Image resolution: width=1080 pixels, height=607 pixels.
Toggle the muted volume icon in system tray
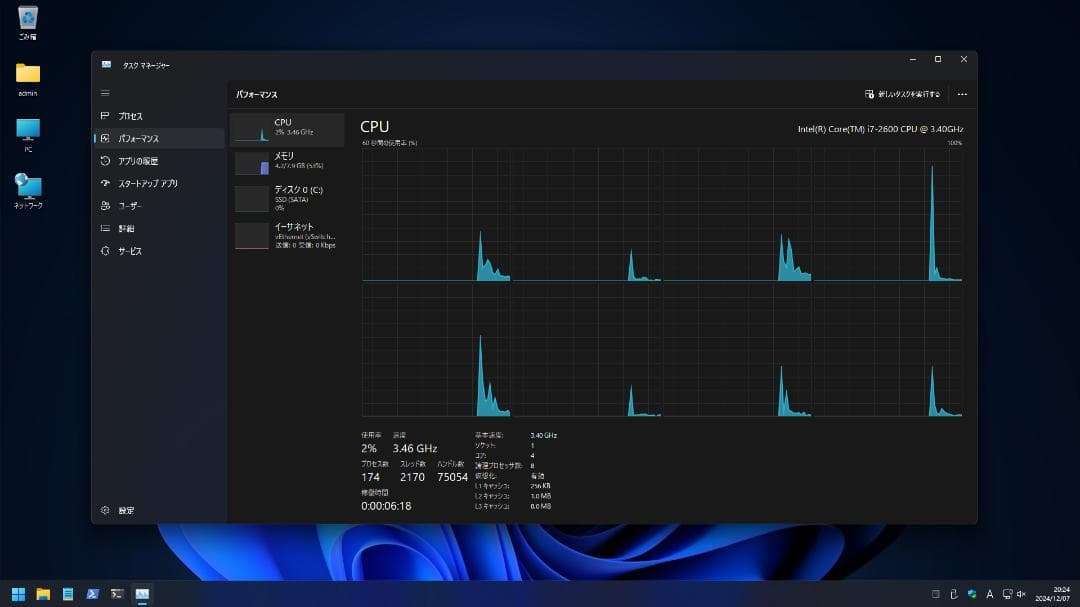click(1021, 594)
